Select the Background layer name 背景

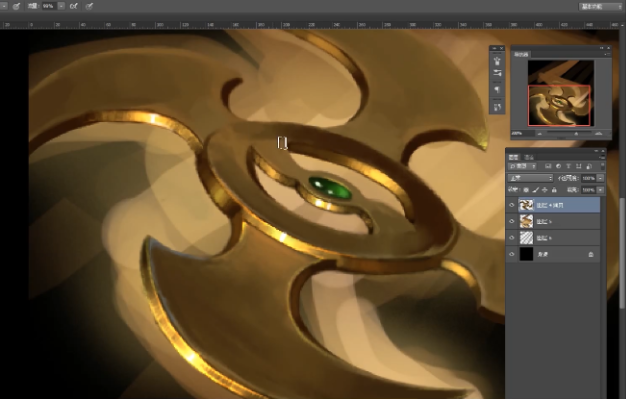click(x=543, y=254)
